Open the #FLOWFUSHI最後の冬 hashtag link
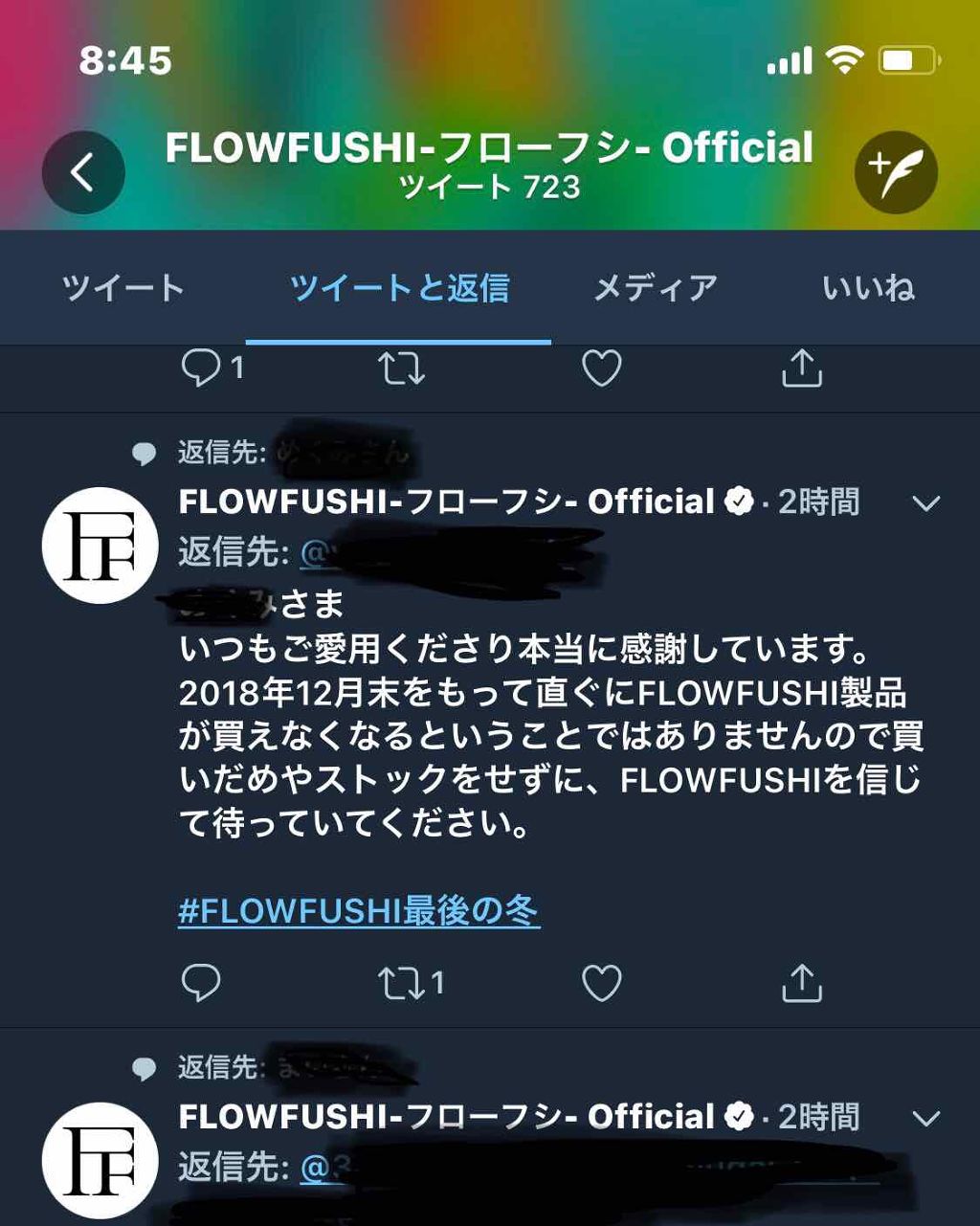 [357, 913]
